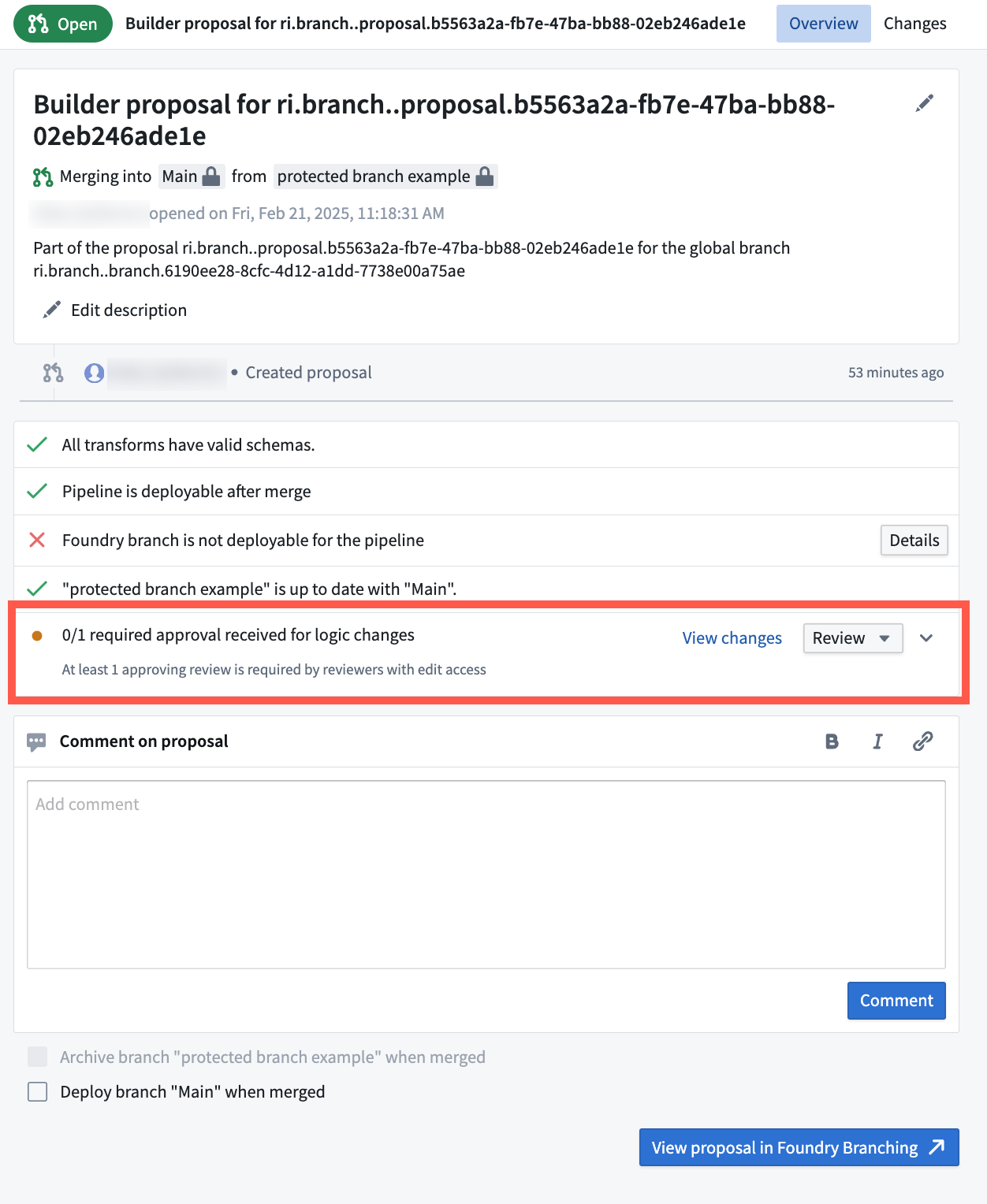This screenshot has height=1204, width=987.
Task: Click the lock icon on Main branch
Action: pos(211,177)
